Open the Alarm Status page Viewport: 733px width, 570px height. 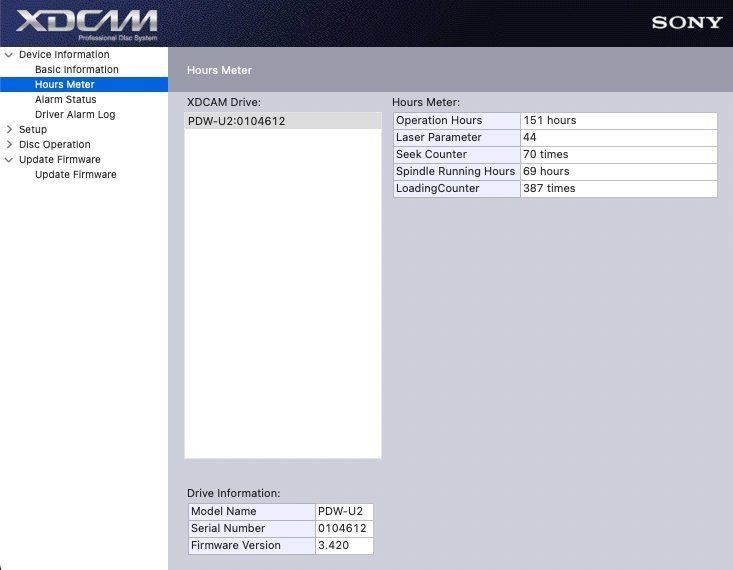[x=65, y=100]
